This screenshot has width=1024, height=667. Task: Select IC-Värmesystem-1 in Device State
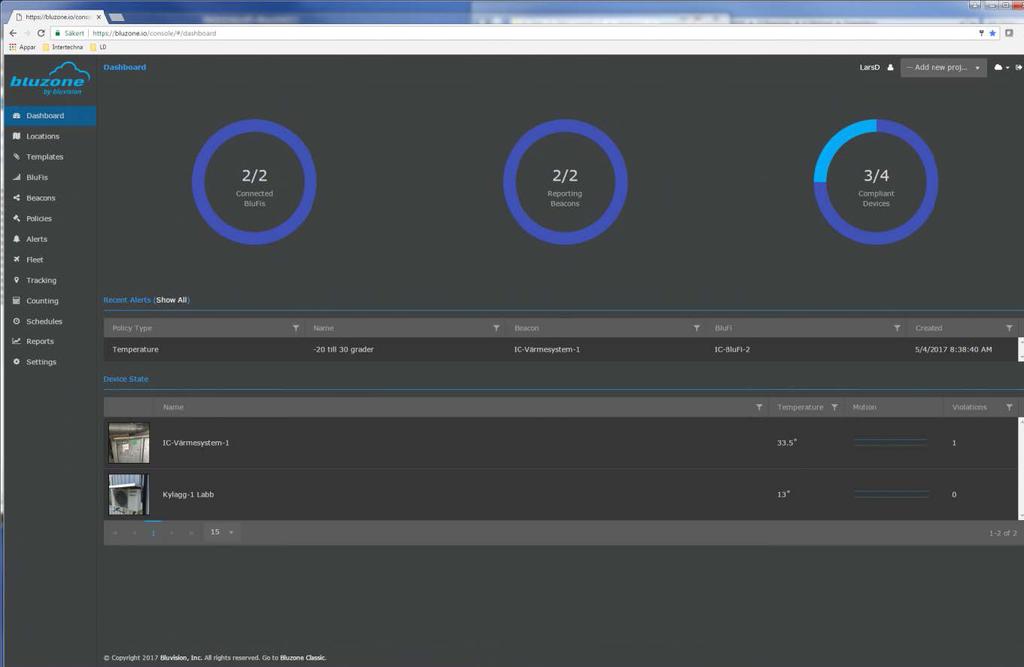pos(196,443)
